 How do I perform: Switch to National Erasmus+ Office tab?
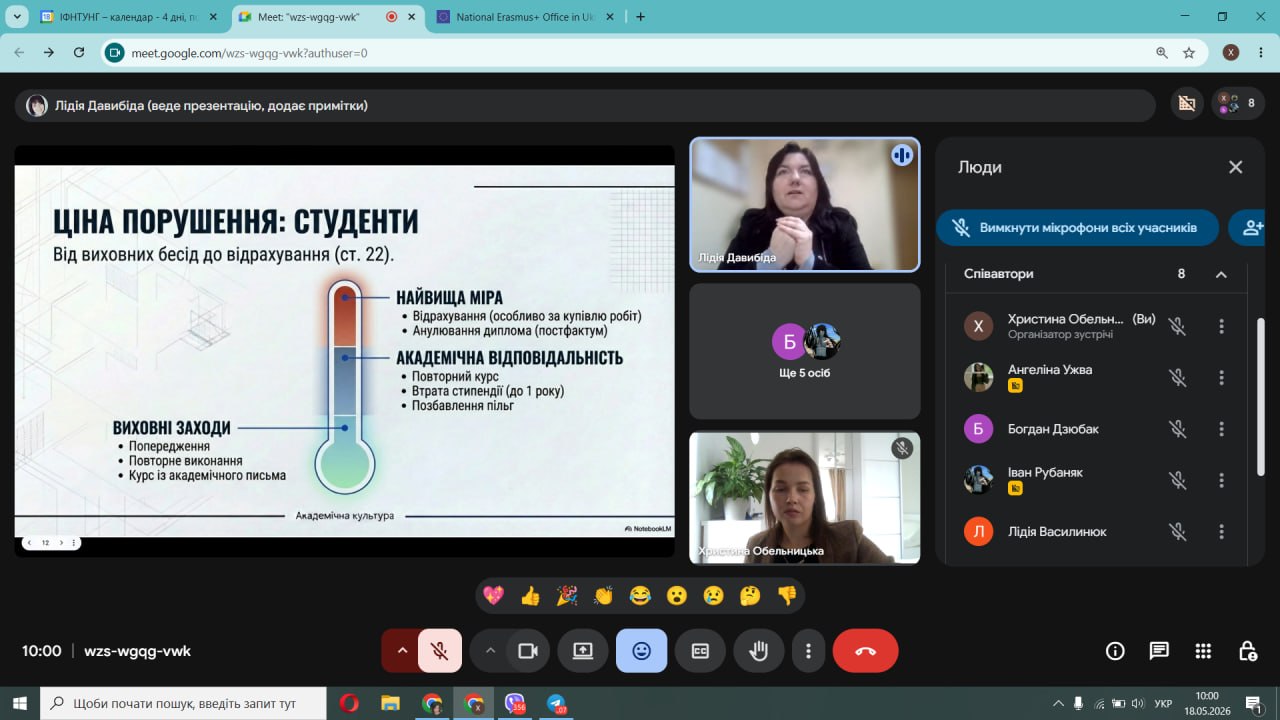pyautogui.click(x=525, y=17)
